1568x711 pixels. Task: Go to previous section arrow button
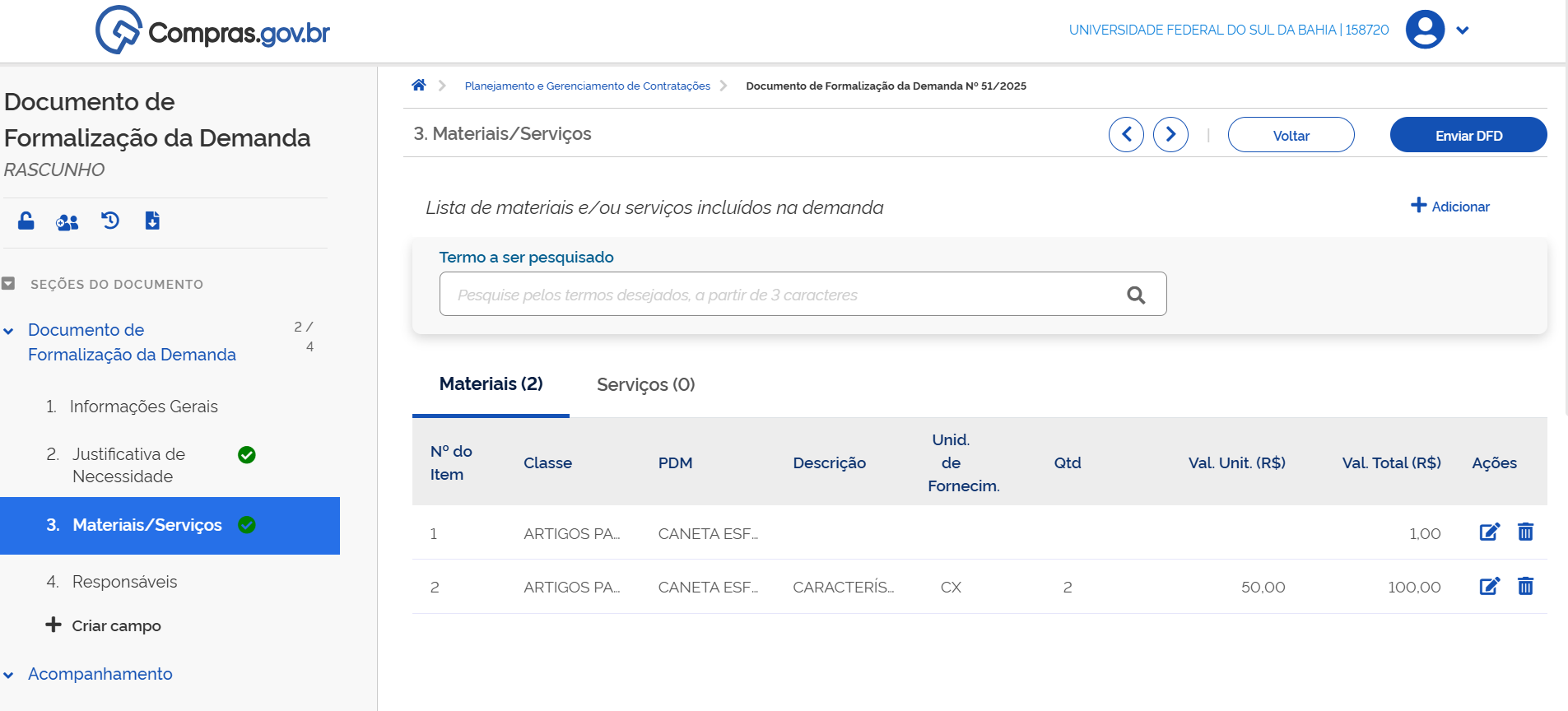point(1126,135)
